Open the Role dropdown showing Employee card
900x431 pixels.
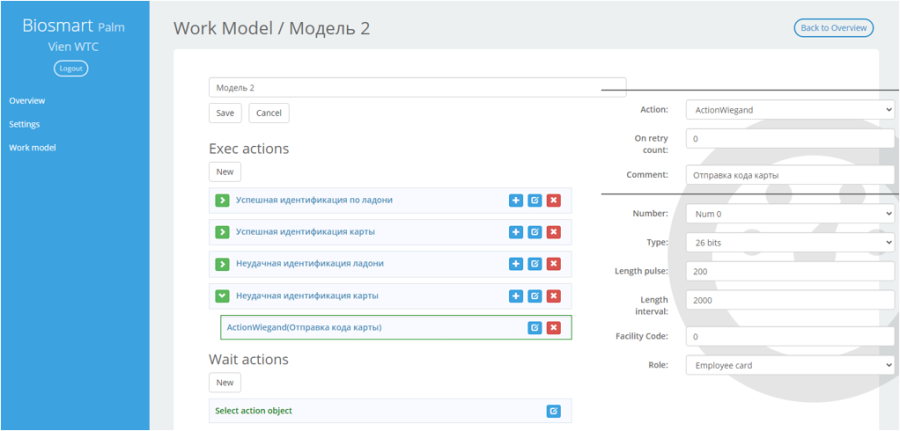click(790, 365)
